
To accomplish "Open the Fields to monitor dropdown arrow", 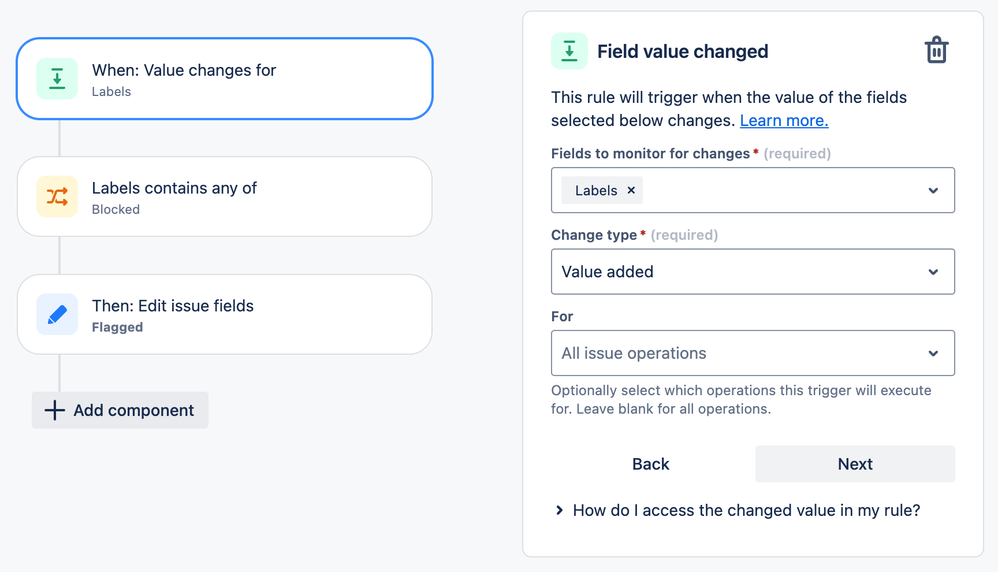I will pyautogui.click(x=933, y=190).
